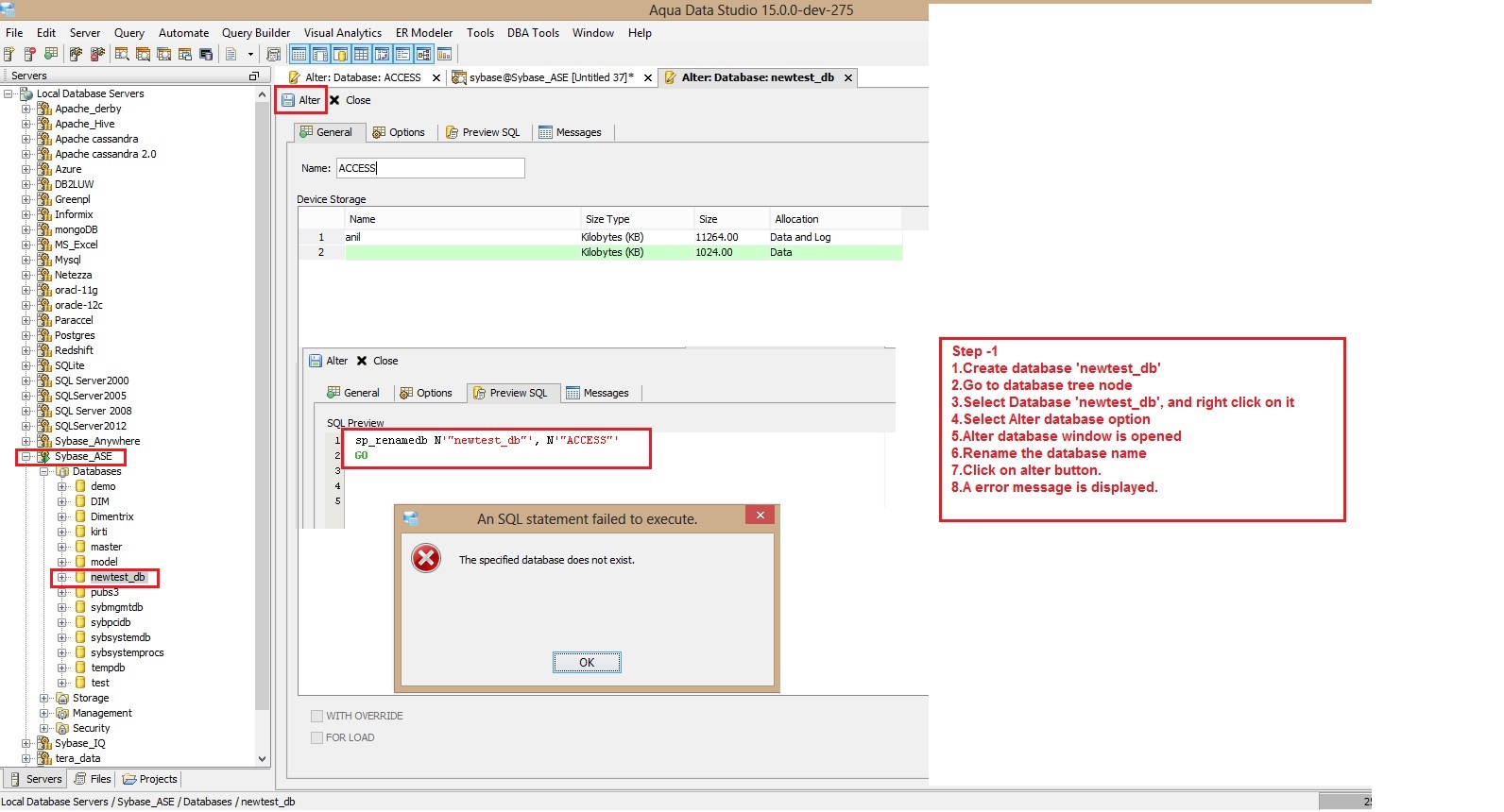Open the DBA Tools menu
1504x812 pixels.
coord(533,32)
